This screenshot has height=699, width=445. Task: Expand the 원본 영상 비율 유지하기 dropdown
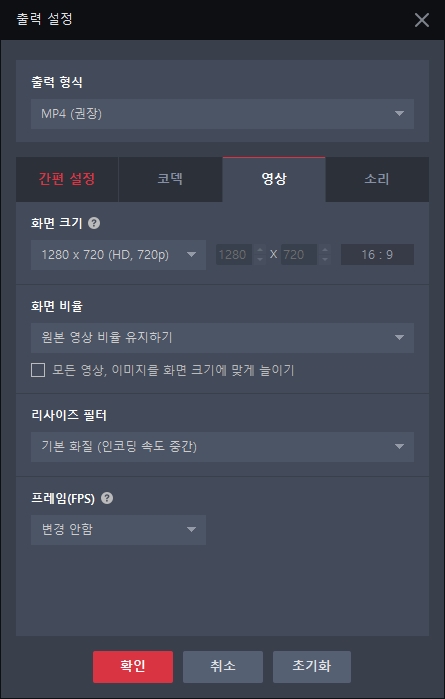[x=222, y=337]
